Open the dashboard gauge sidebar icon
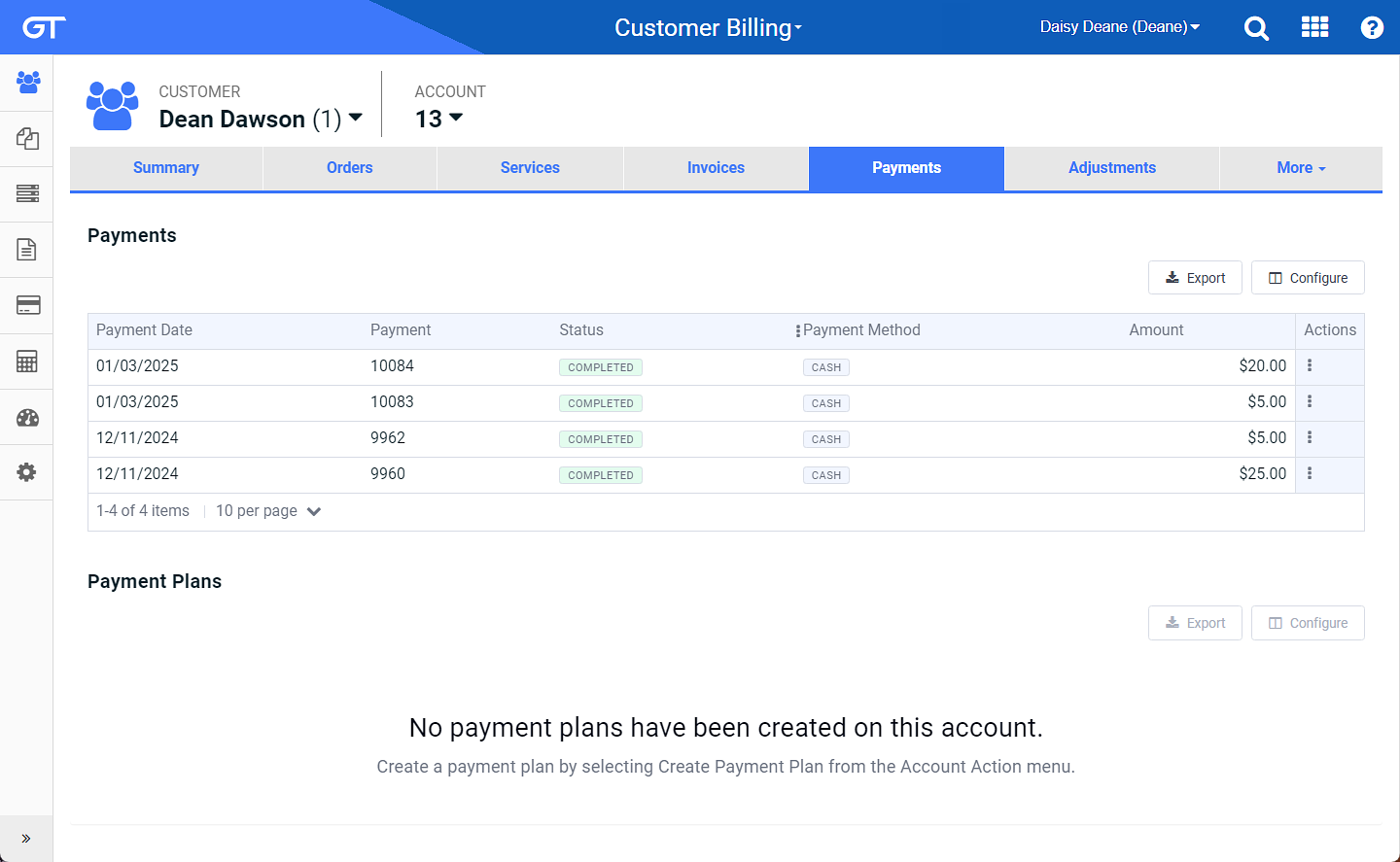Viewport: 1400px width, 862px height. (27, 418)
